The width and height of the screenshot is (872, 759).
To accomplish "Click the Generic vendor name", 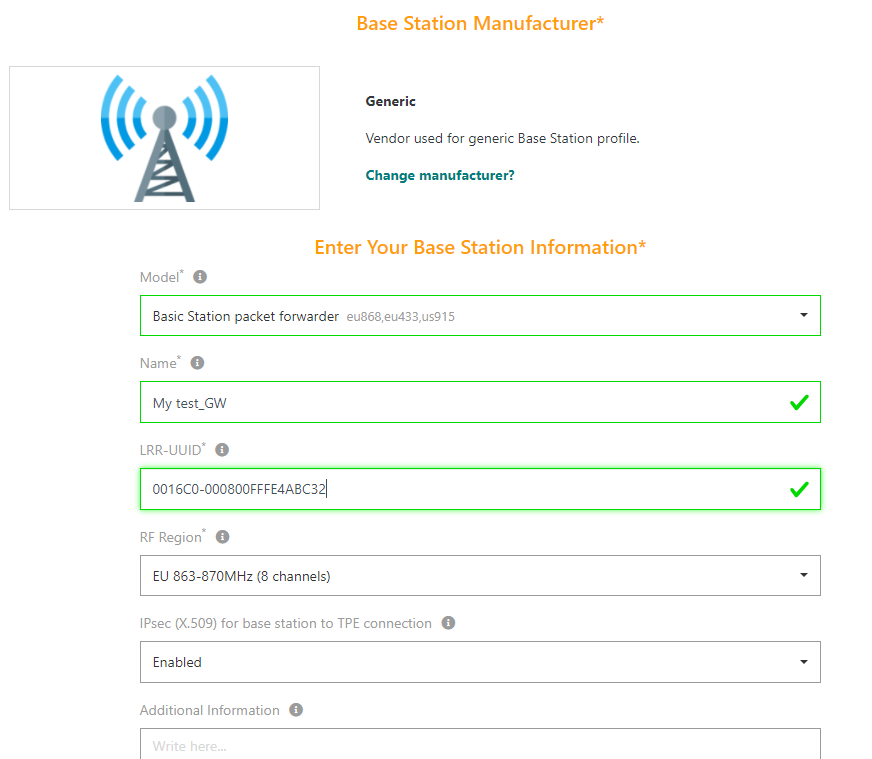I will (391, 102).
